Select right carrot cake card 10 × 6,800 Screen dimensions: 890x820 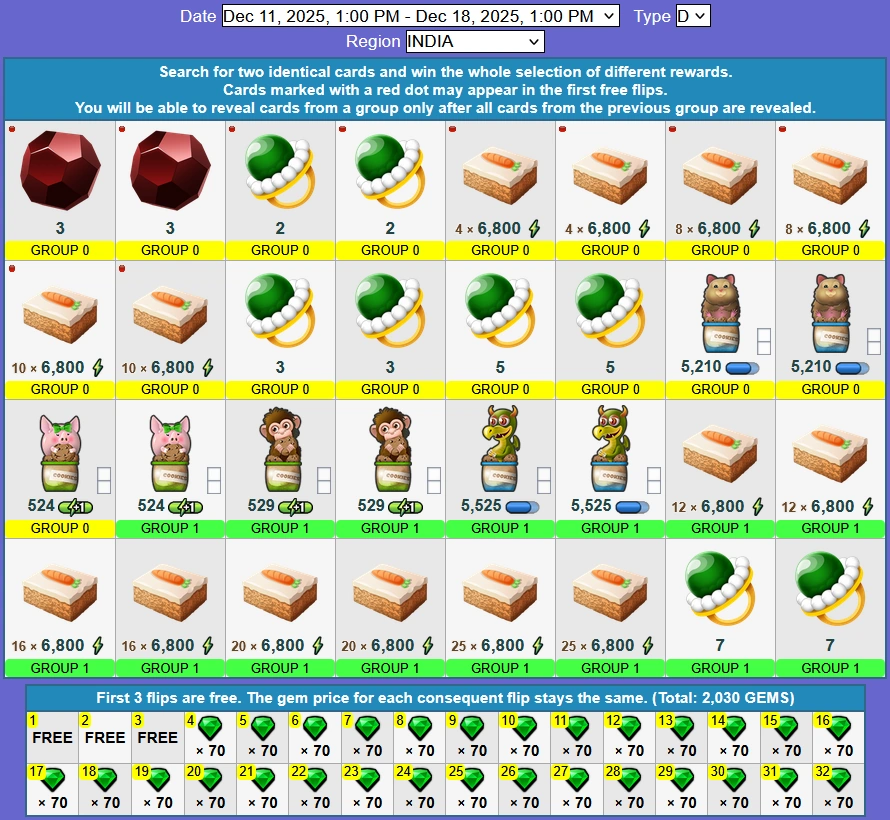[170, 330]
